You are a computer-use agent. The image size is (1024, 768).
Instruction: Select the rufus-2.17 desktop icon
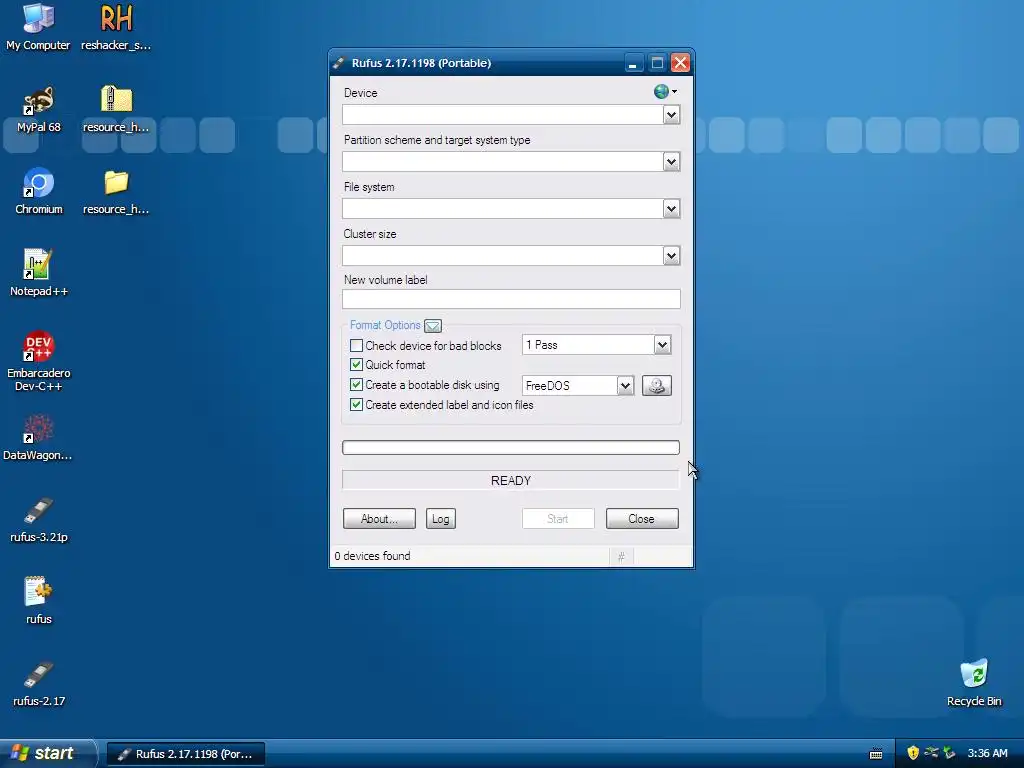[x=39, y=683]
